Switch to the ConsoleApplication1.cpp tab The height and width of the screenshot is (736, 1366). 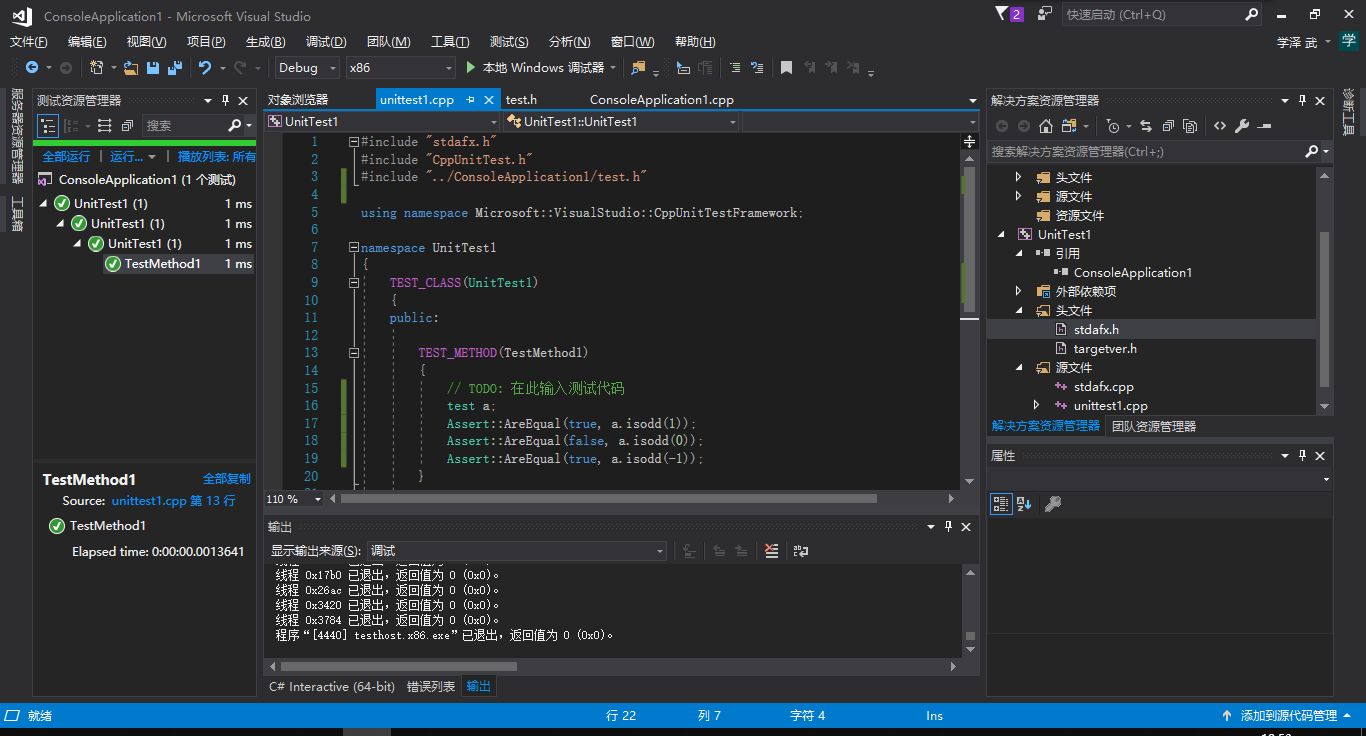tap(662, 100)
